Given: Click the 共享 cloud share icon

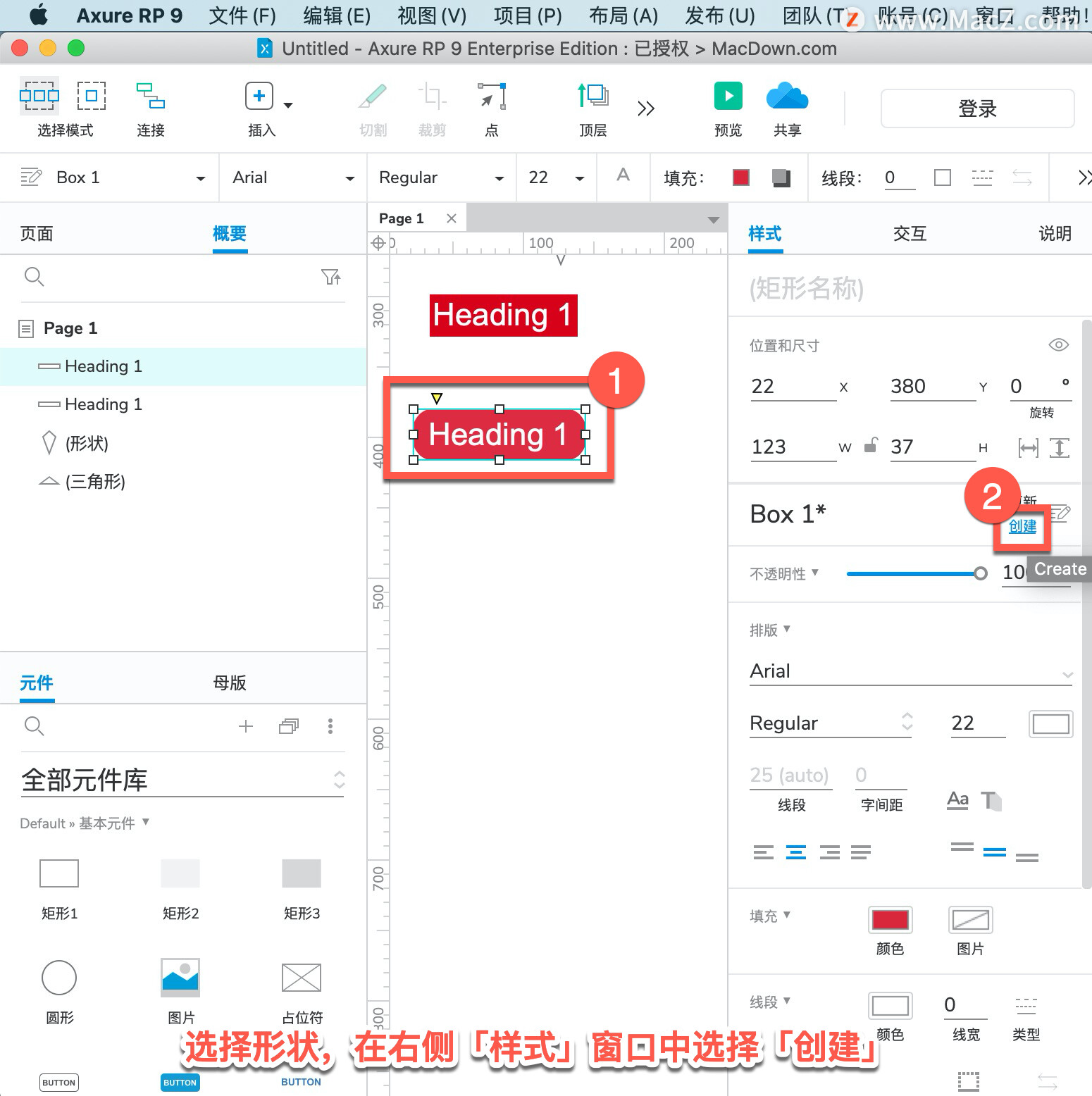Looking at the screenshot, I should click(x=787, y=96).
